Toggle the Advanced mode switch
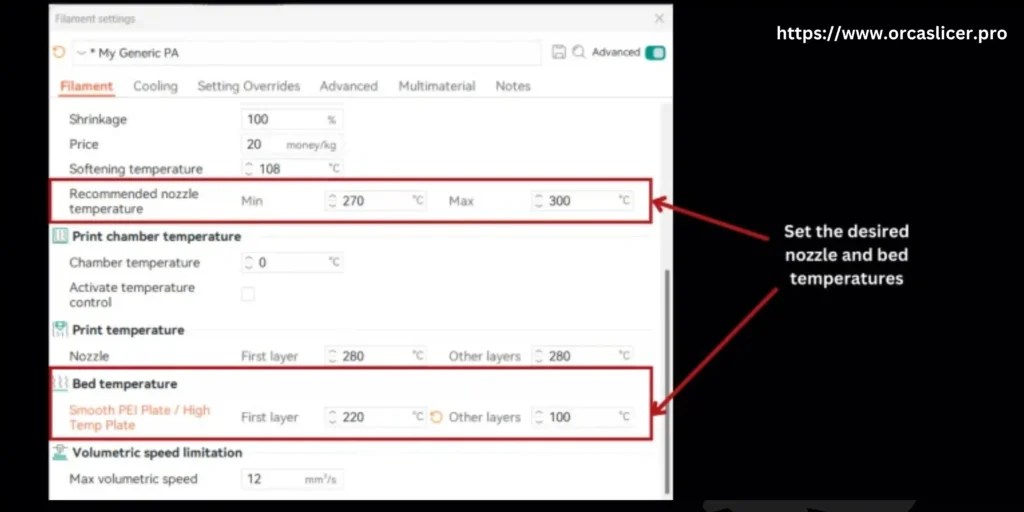Screen dimensions: 1024x512 [x=655, y=53]
